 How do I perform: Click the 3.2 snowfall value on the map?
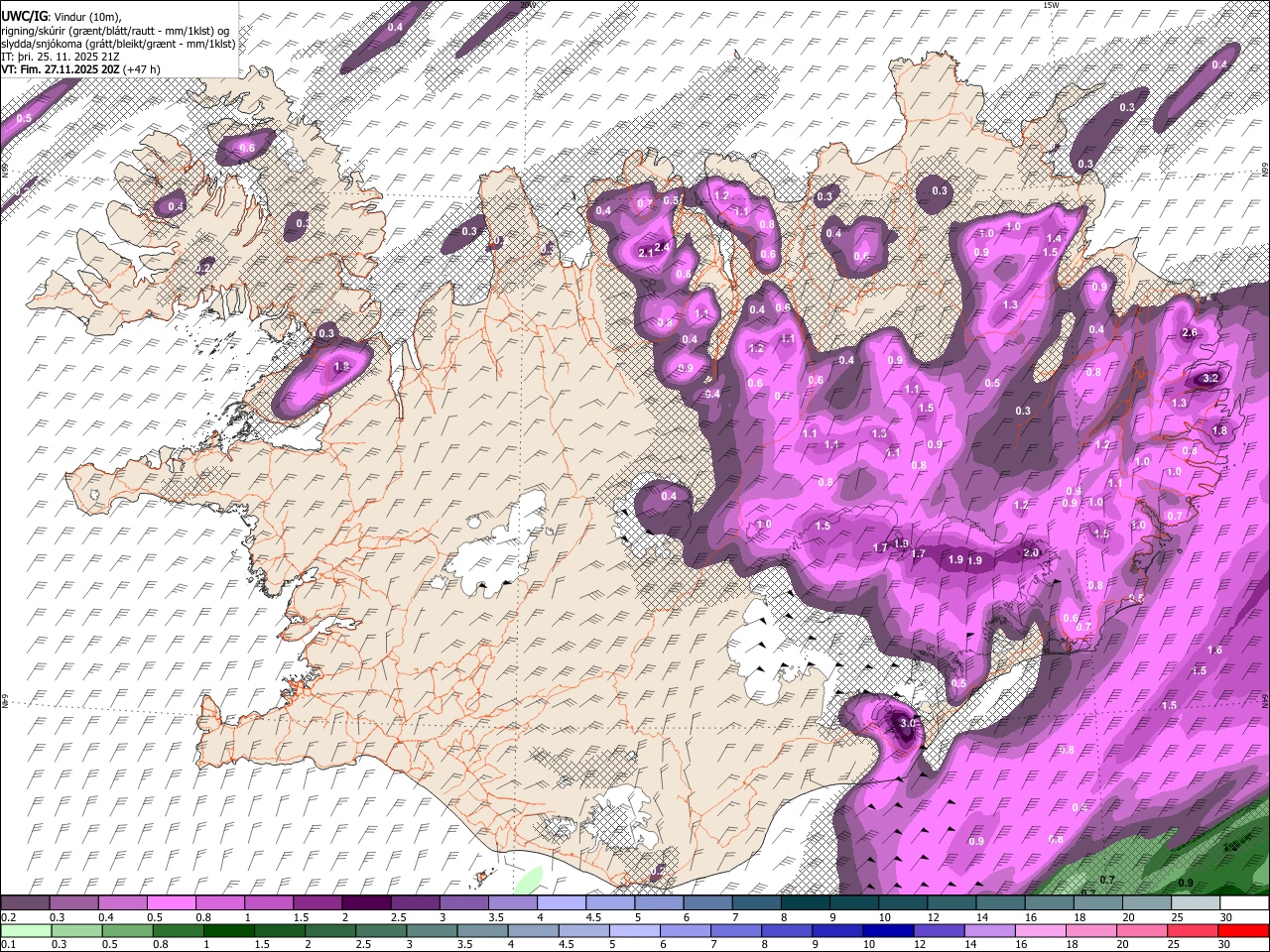(1209, 379)
